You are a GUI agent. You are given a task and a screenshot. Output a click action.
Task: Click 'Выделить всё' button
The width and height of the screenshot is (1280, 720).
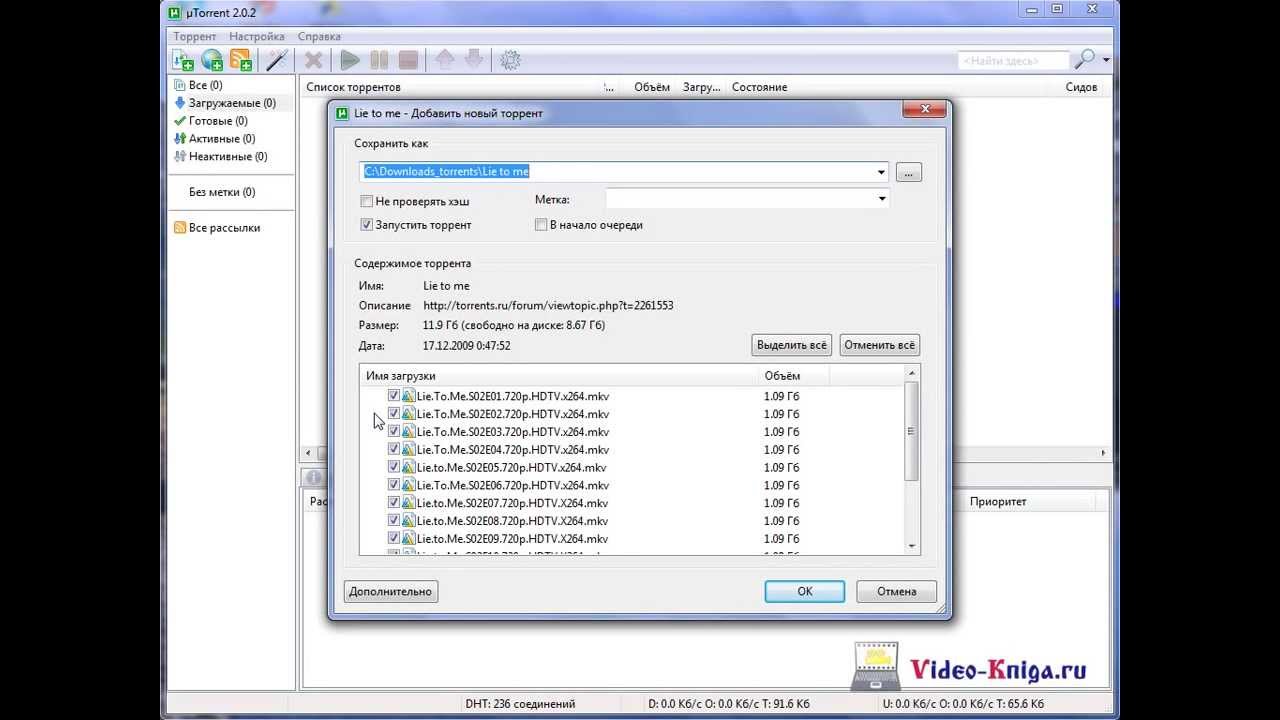click(x=792, y=345)
